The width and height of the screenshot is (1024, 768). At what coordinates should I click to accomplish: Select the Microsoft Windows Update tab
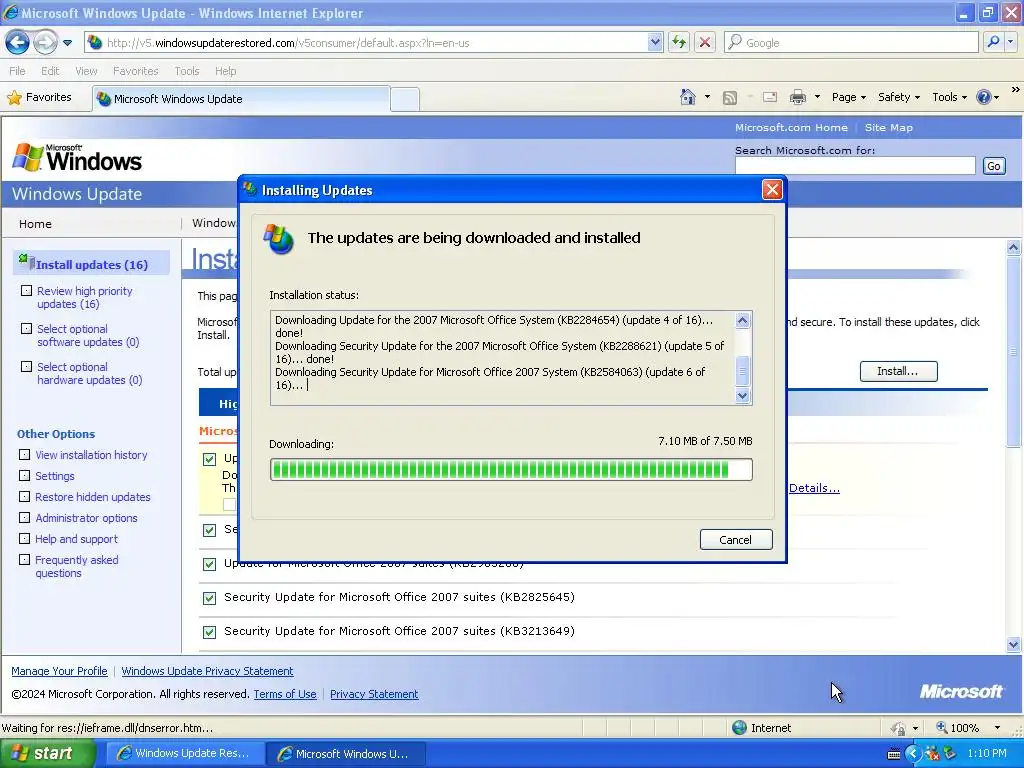pyautogui.click(x=242, y=99)
